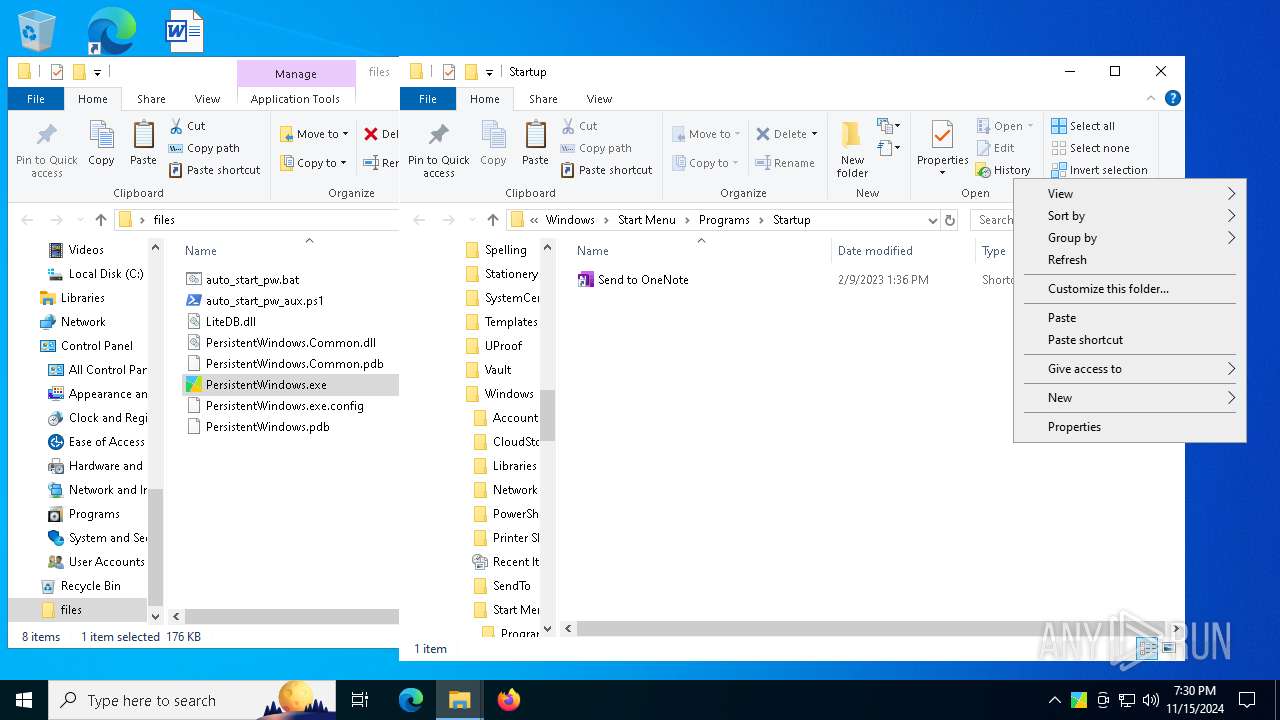The height and width of the screenshot is (720, 1280).
Task: Click Copy icon in files window ribbon
Action: point(101,143)
